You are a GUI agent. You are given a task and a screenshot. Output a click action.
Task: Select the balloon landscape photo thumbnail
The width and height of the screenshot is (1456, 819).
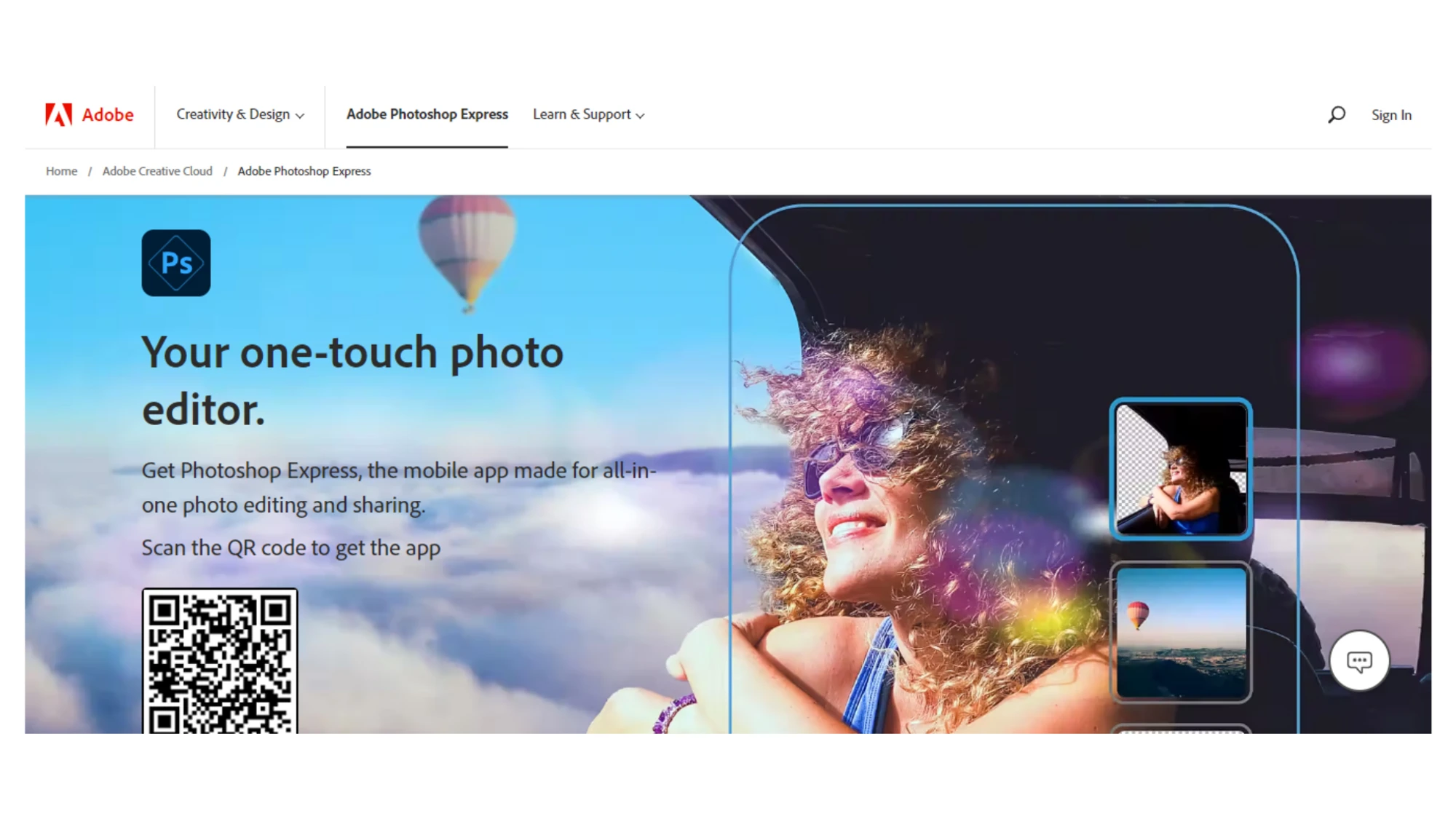[x=1180, y=630]
